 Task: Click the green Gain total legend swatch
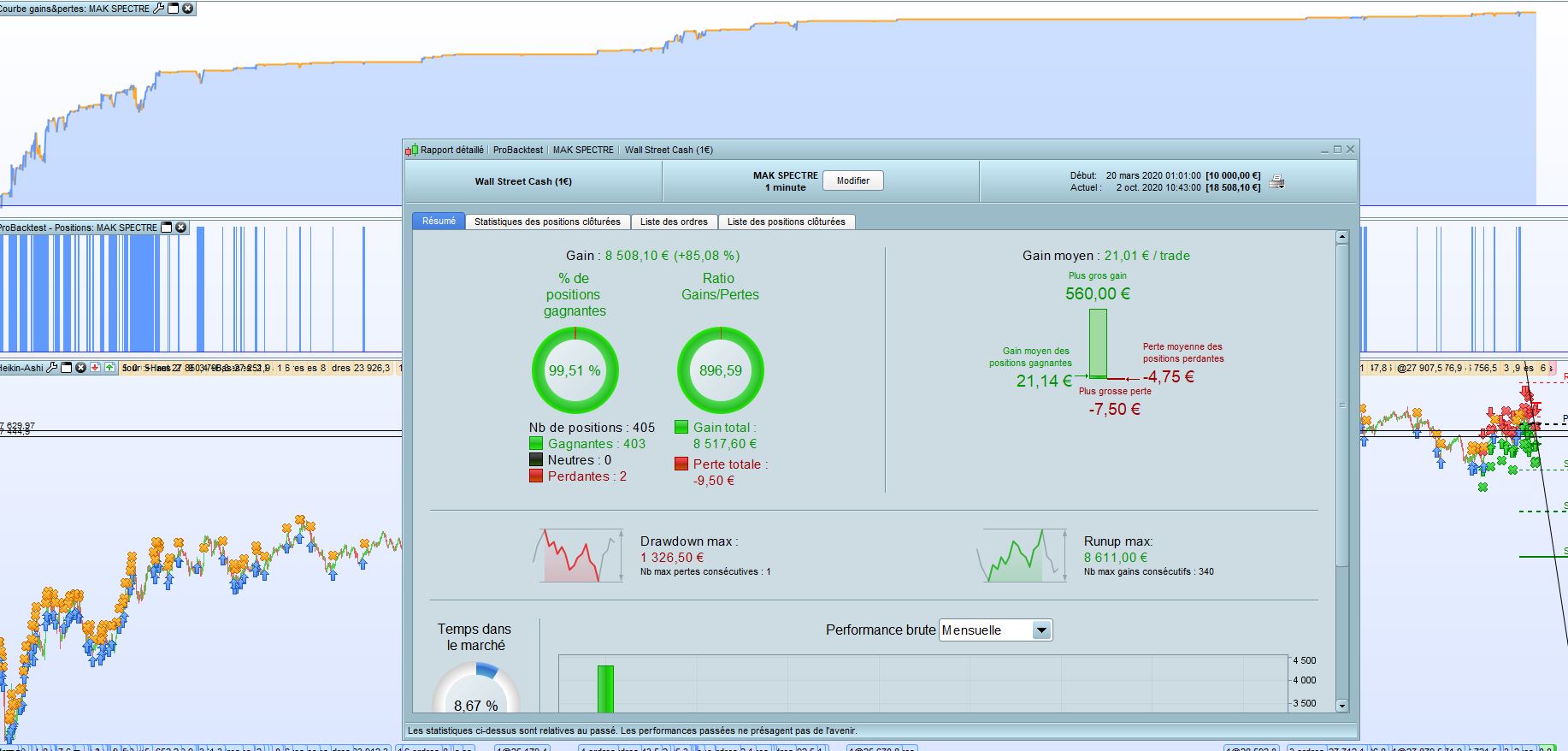pyautogui.click(x=681, y=427)
